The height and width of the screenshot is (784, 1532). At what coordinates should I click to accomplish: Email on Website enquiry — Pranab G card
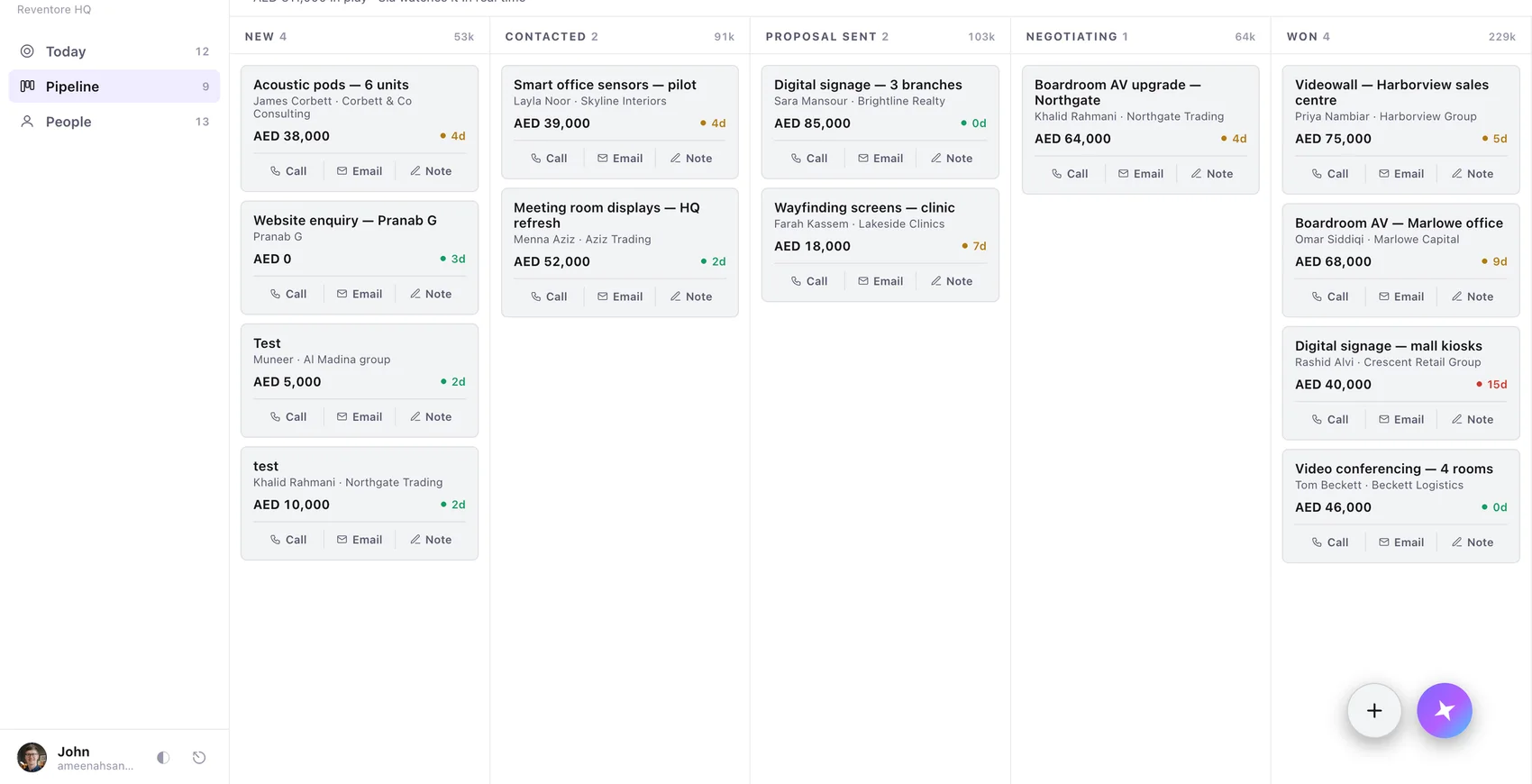(360, 294)
